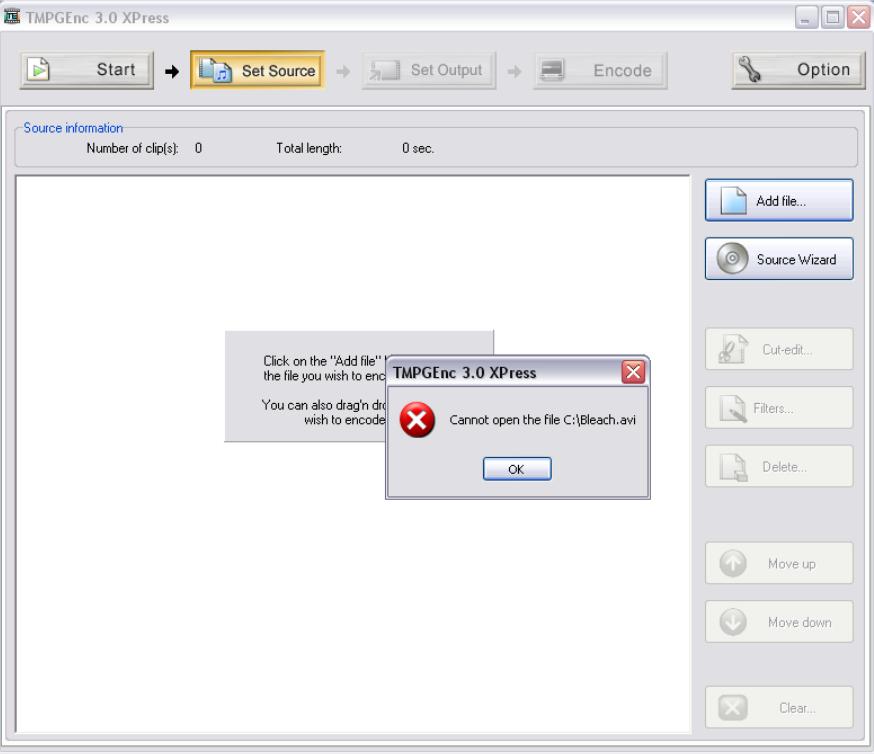Click the Start step button
The height and width of the screenshot is (754, 874).
86,70
